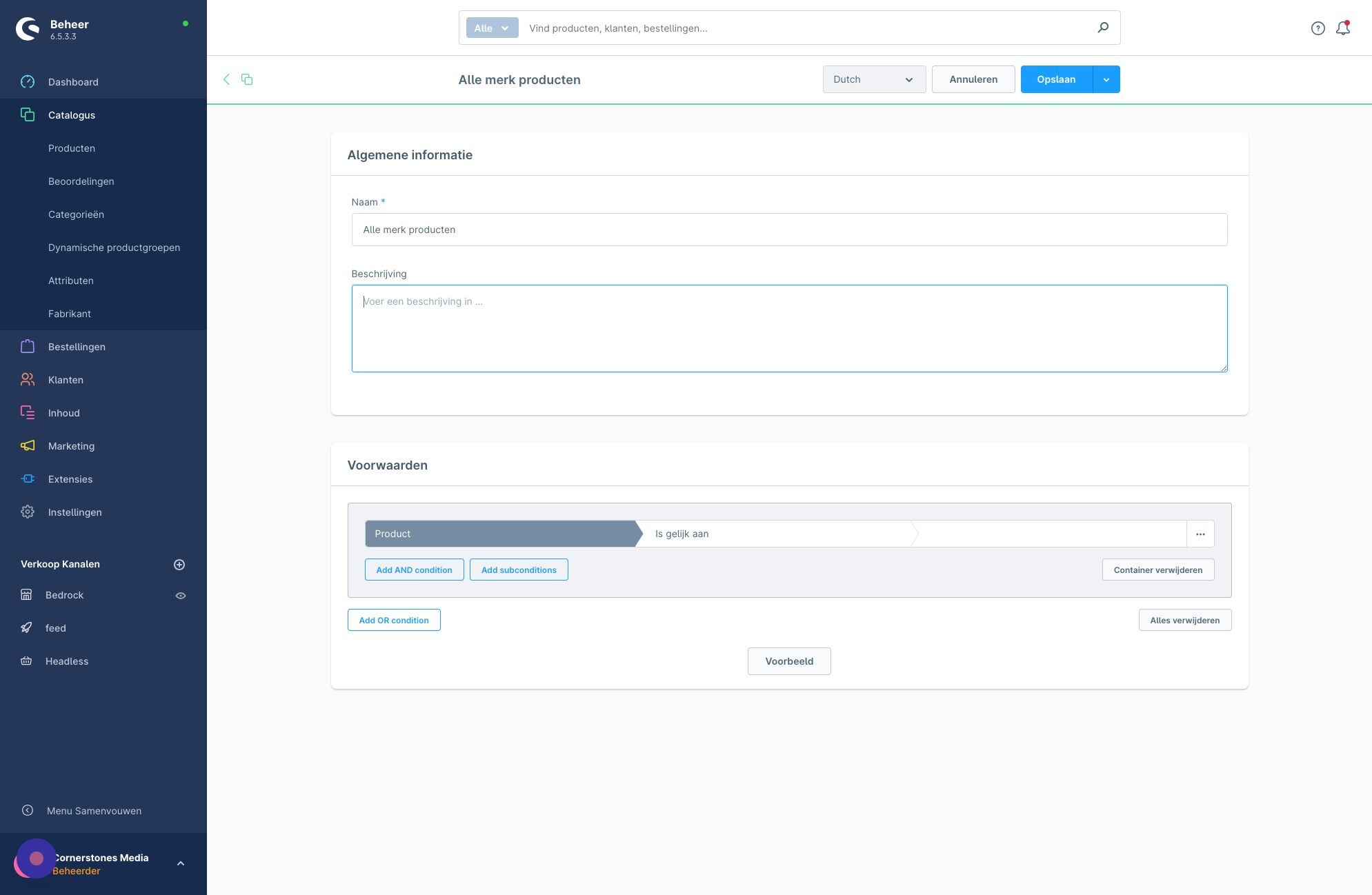Click Add subconditions button

coord(519,570)
